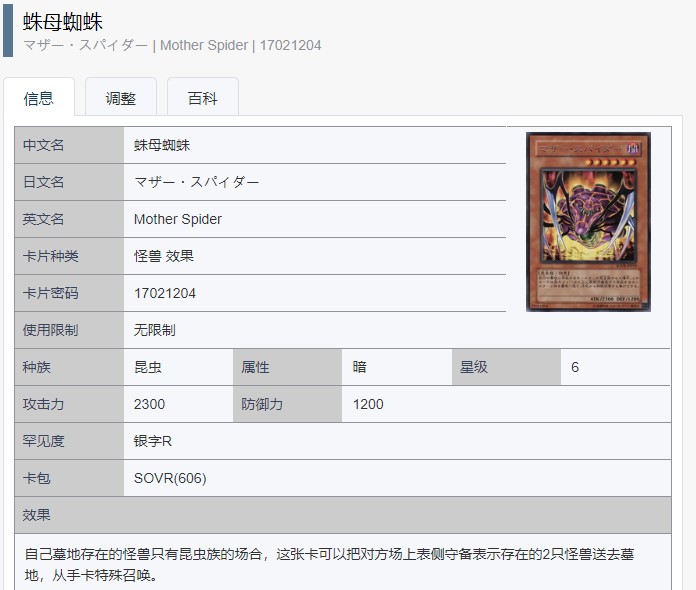The image size is (696, 590).
Task: Click the subtitle line with card ID 17021204
Action: click(172, 45)
